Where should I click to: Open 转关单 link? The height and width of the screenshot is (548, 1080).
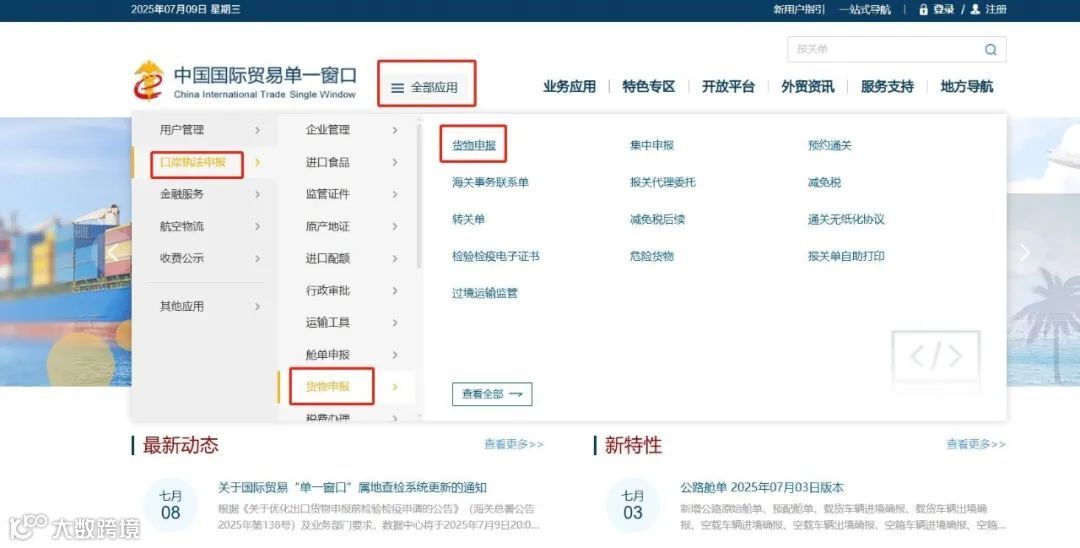click(x=468, y=220)
